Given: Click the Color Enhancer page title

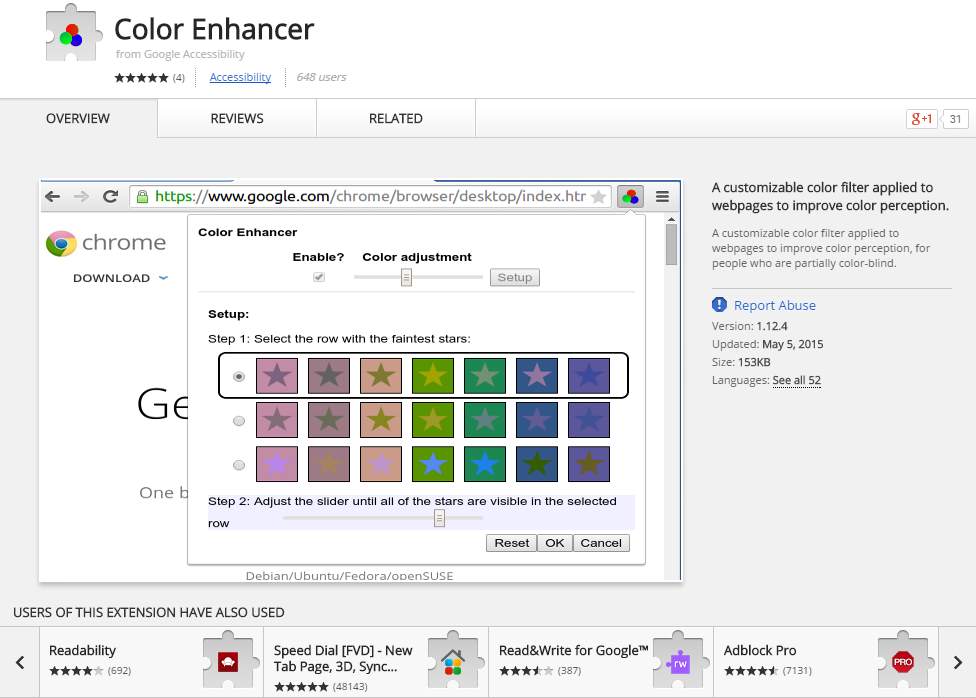Looking at the screenshot, I should click(x=214, y=29).
